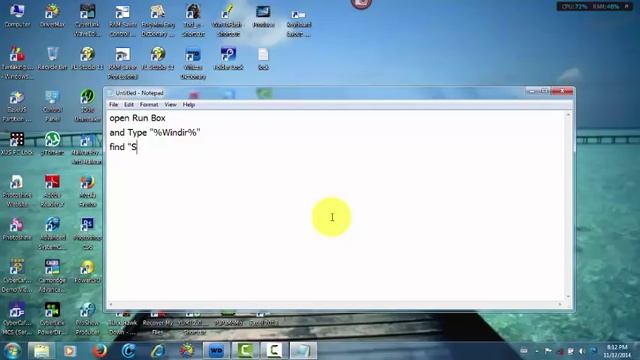Viewport: 640px width, 360px height.
Task: Click the line 'open Run Box' in Notepad
Action: coord(137,118)
